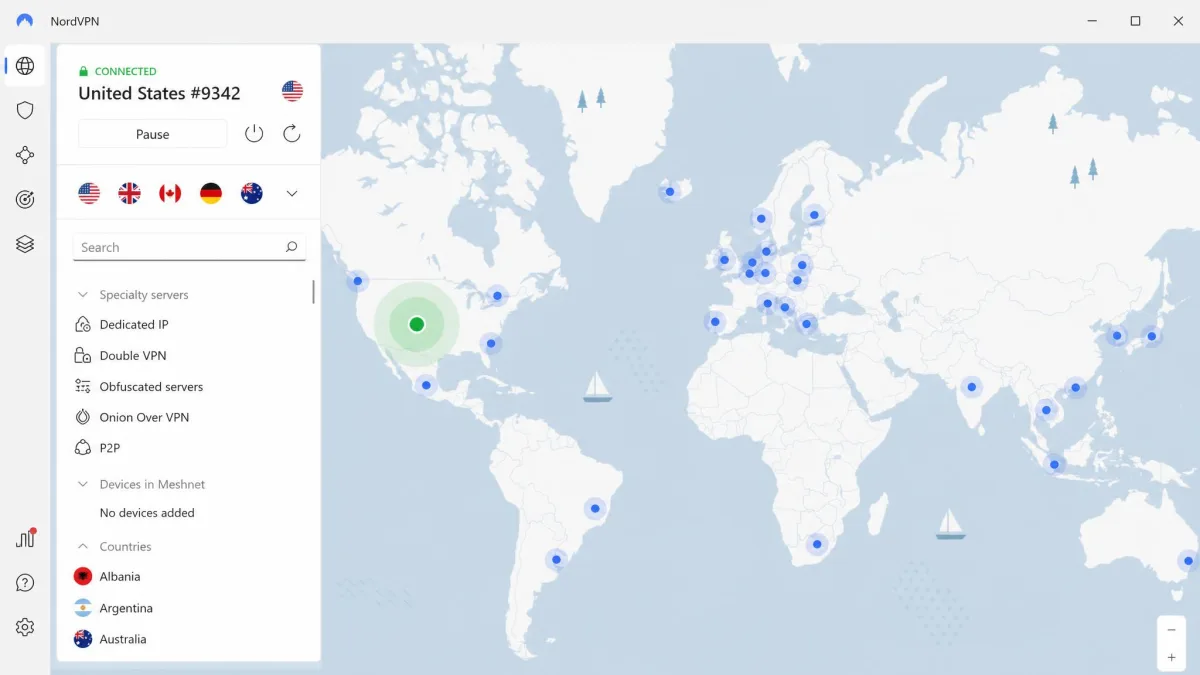This screenshot has height=675, width=1200.
Task: Open the layers icon in sidebar
Action: click(25, 244)
